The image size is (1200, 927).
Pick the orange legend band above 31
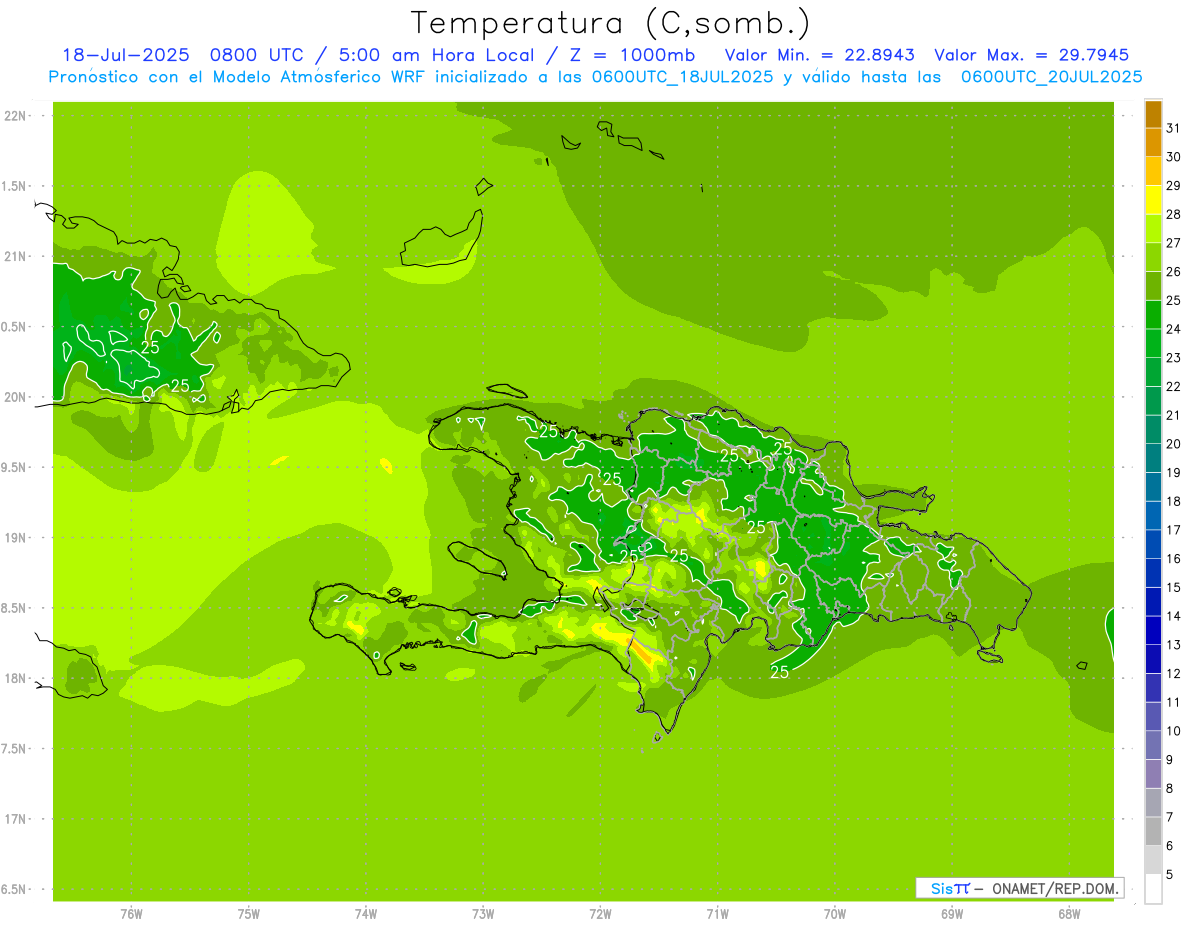tap(1153, 114)
